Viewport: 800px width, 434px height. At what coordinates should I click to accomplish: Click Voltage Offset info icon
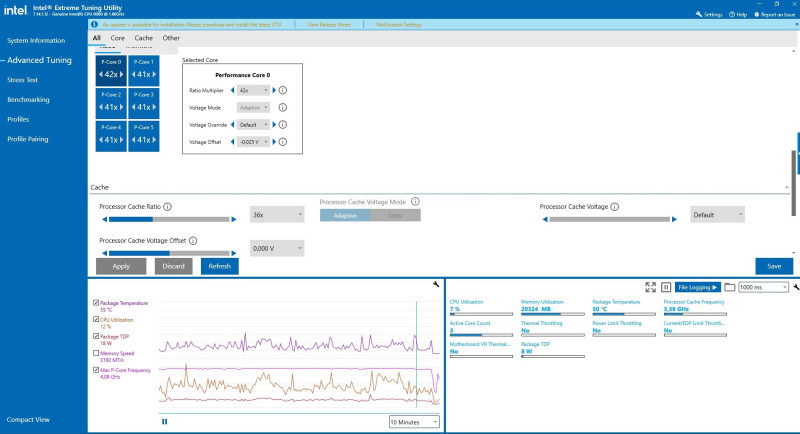[x=283, y=142]
